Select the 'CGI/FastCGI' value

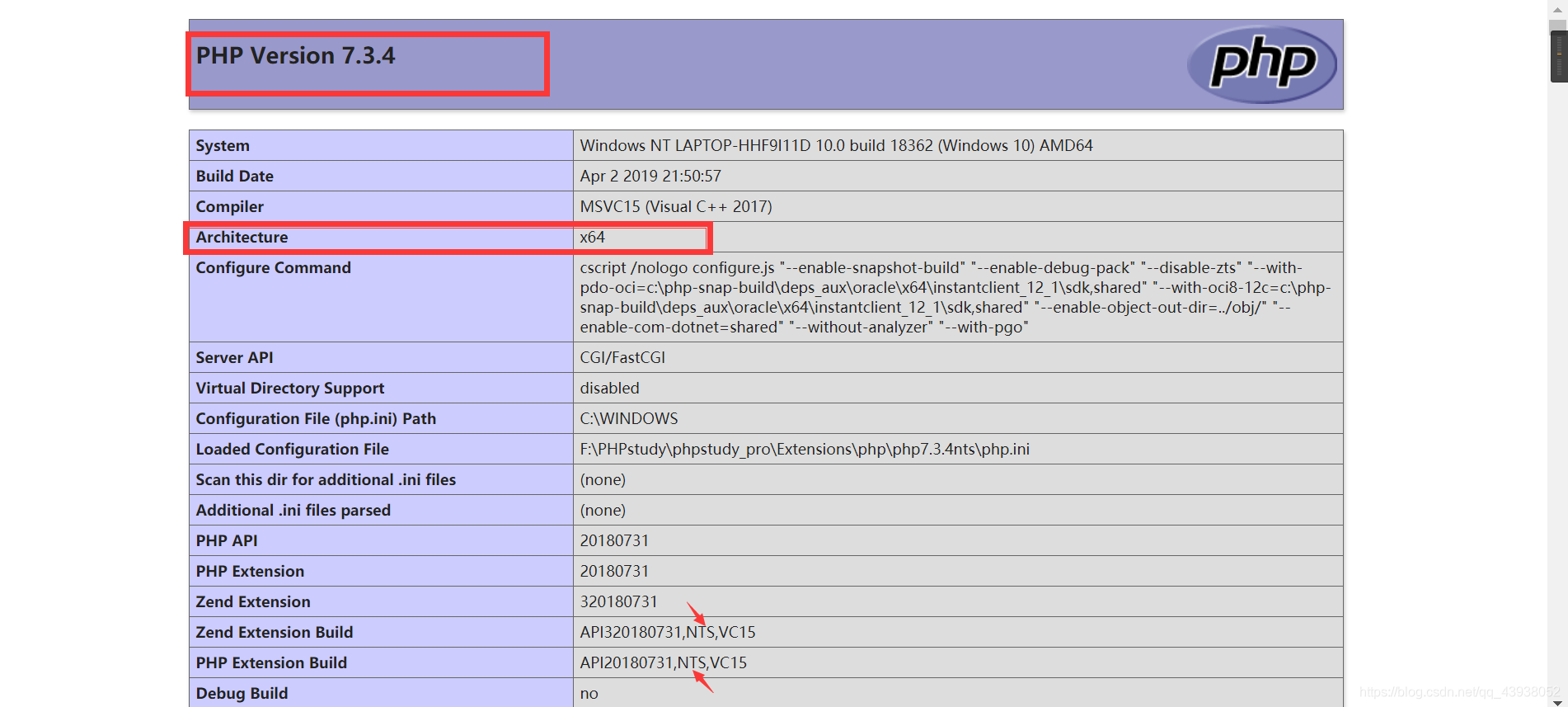622,357
